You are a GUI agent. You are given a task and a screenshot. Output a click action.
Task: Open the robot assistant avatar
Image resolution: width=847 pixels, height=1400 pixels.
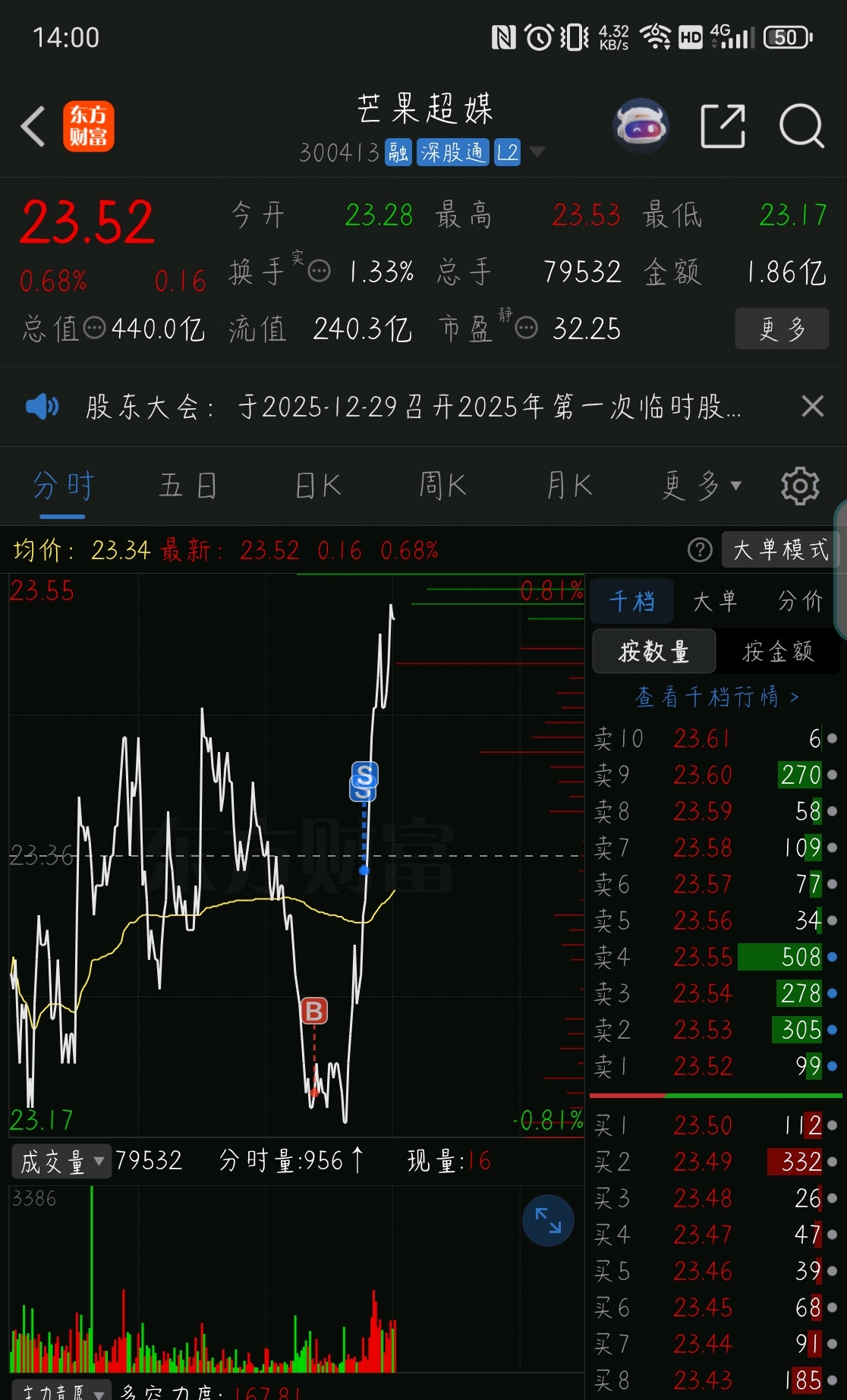[641, 126]
